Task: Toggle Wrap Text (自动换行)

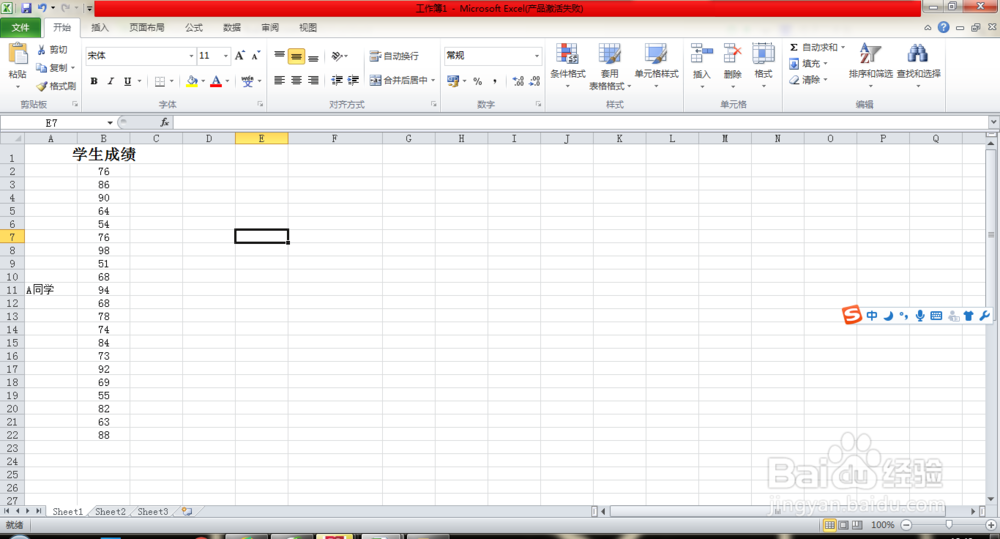Action: (394, 56)
